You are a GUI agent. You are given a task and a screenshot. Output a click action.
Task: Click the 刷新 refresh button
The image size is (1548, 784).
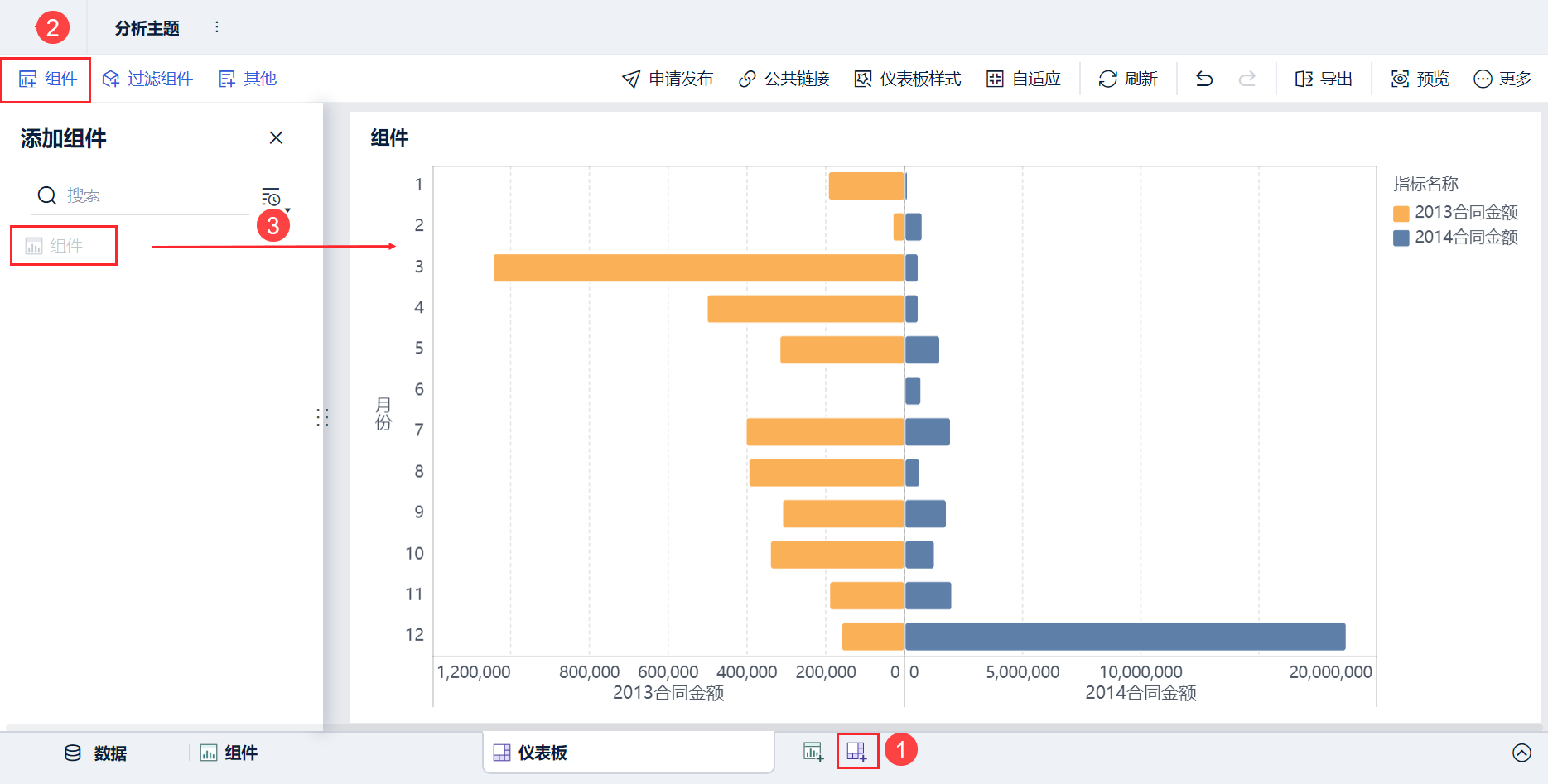(1127, 79)
